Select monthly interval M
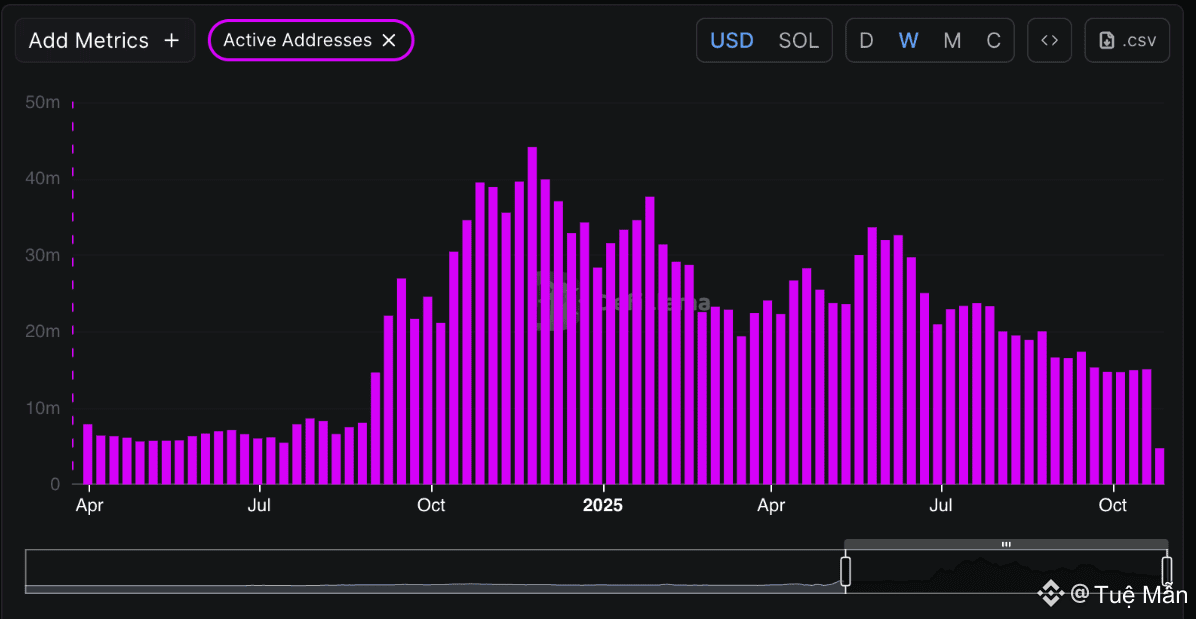This screenshot has height=619, width=1196. click(952, 41)
